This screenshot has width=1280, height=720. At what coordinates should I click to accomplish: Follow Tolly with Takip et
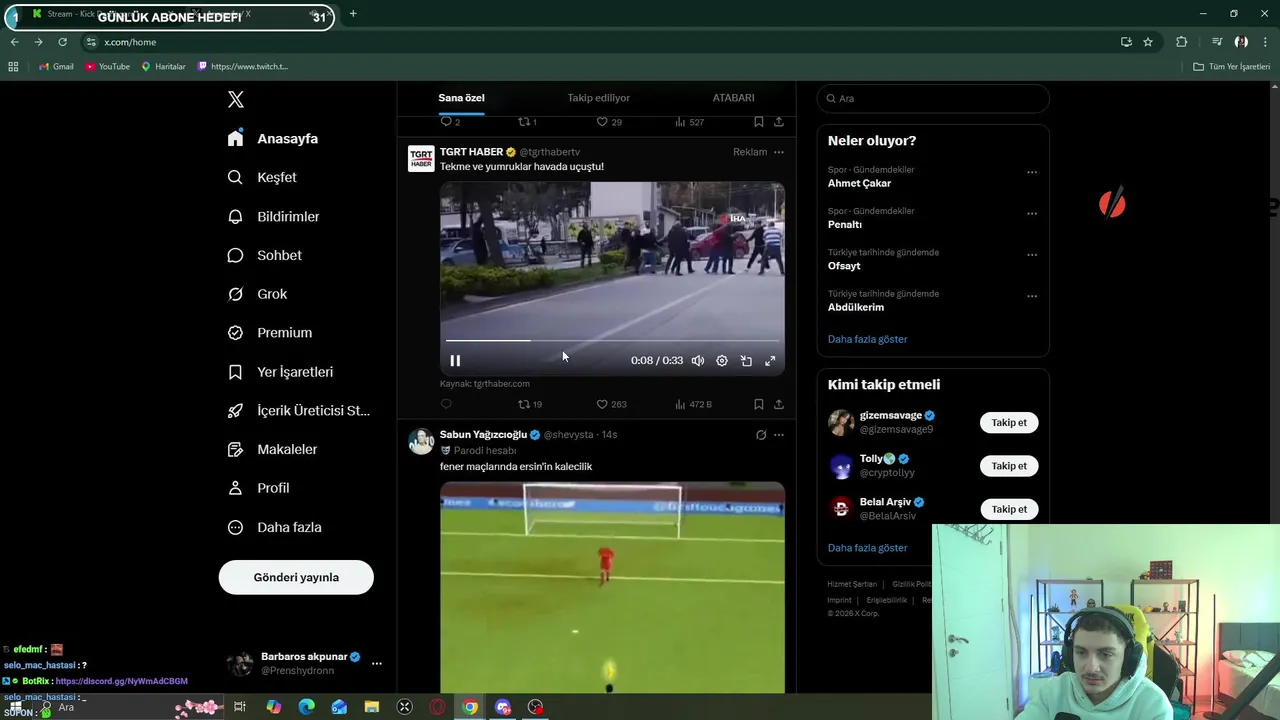1009,466
